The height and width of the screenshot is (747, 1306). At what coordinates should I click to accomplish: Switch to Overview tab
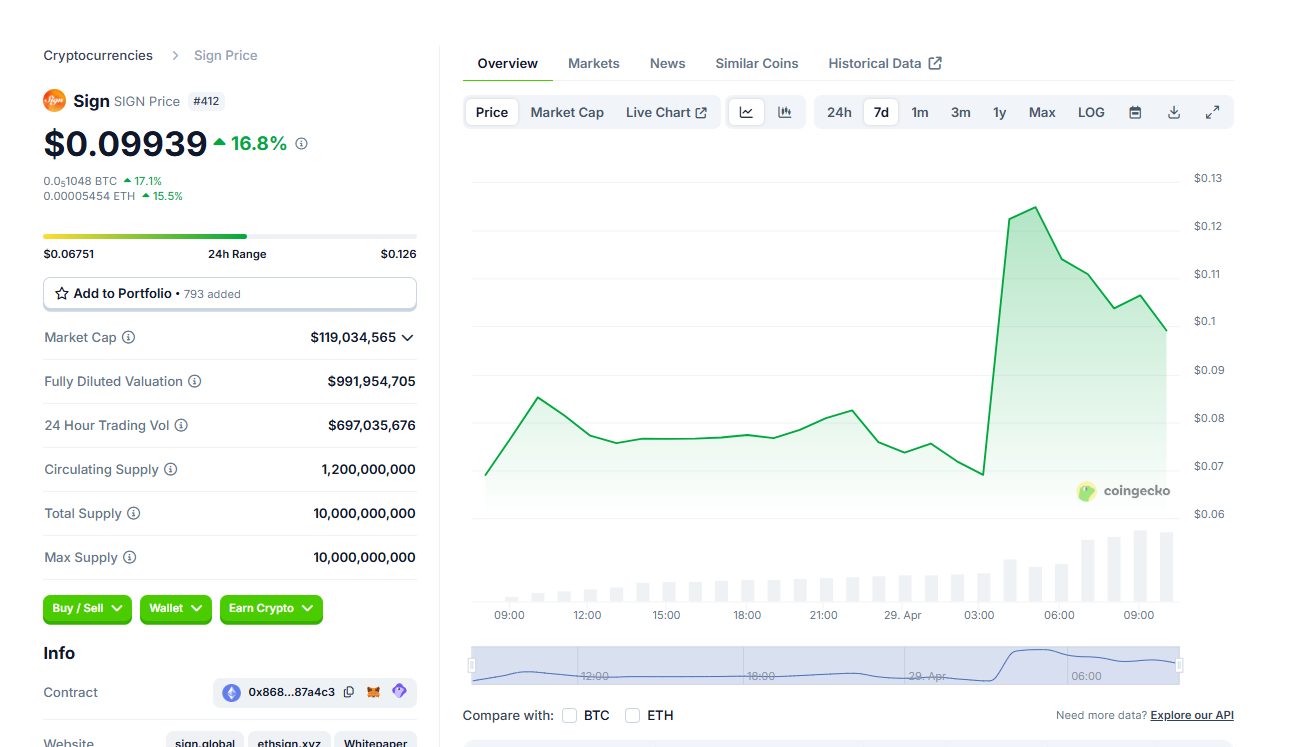click(x=508, y=63)
